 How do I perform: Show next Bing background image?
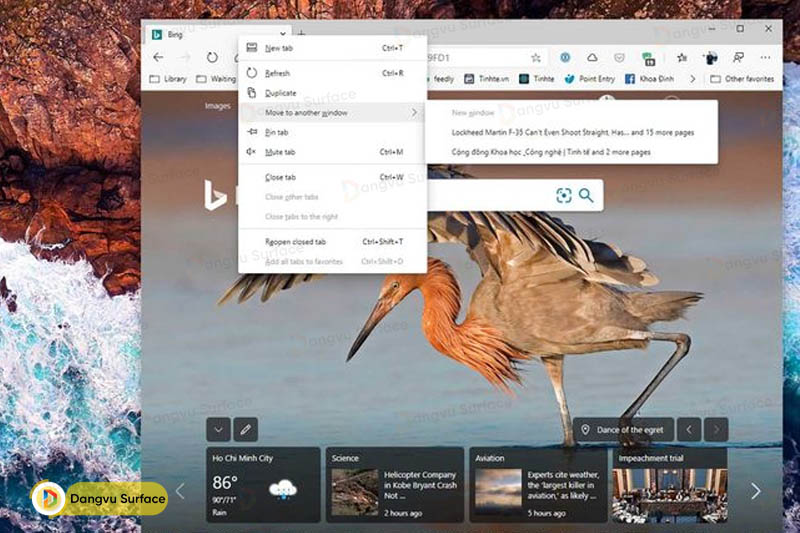716,429
